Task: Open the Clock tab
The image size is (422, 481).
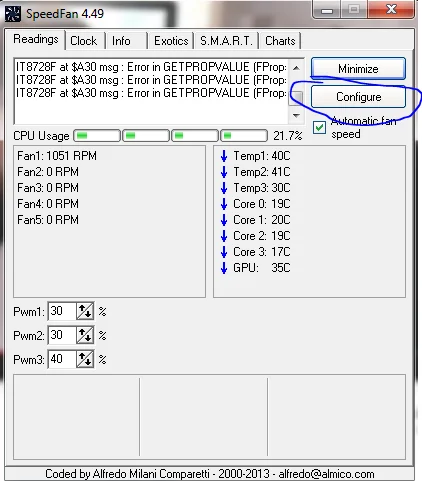Action: (84, 41)
